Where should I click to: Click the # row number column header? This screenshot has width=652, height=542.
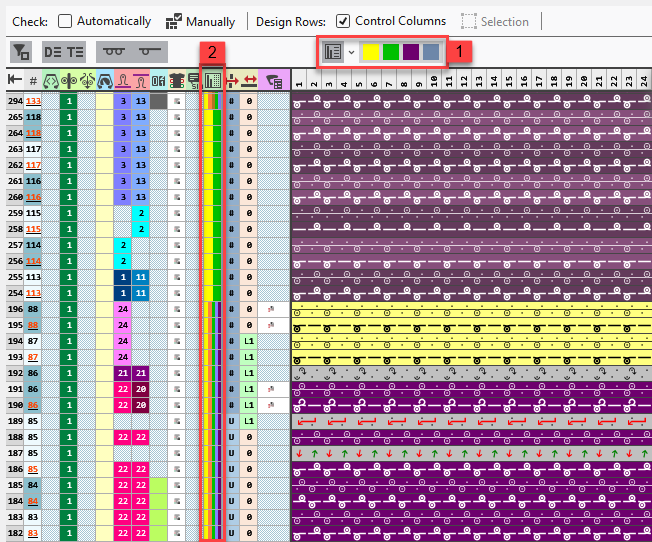click(33, 81)
